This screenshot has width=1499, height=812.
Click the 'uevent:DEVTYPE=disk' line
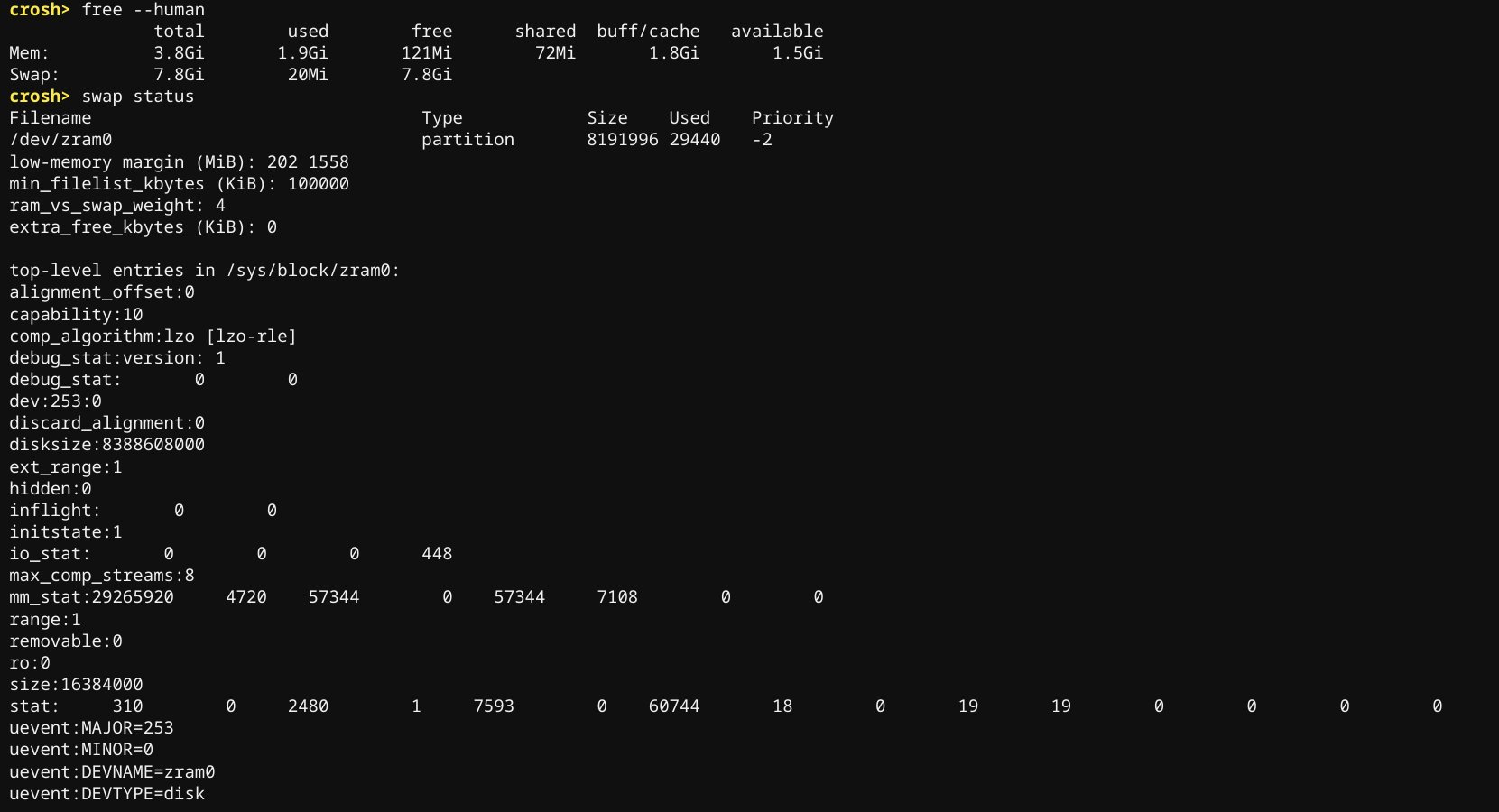[x=106, y=794]
